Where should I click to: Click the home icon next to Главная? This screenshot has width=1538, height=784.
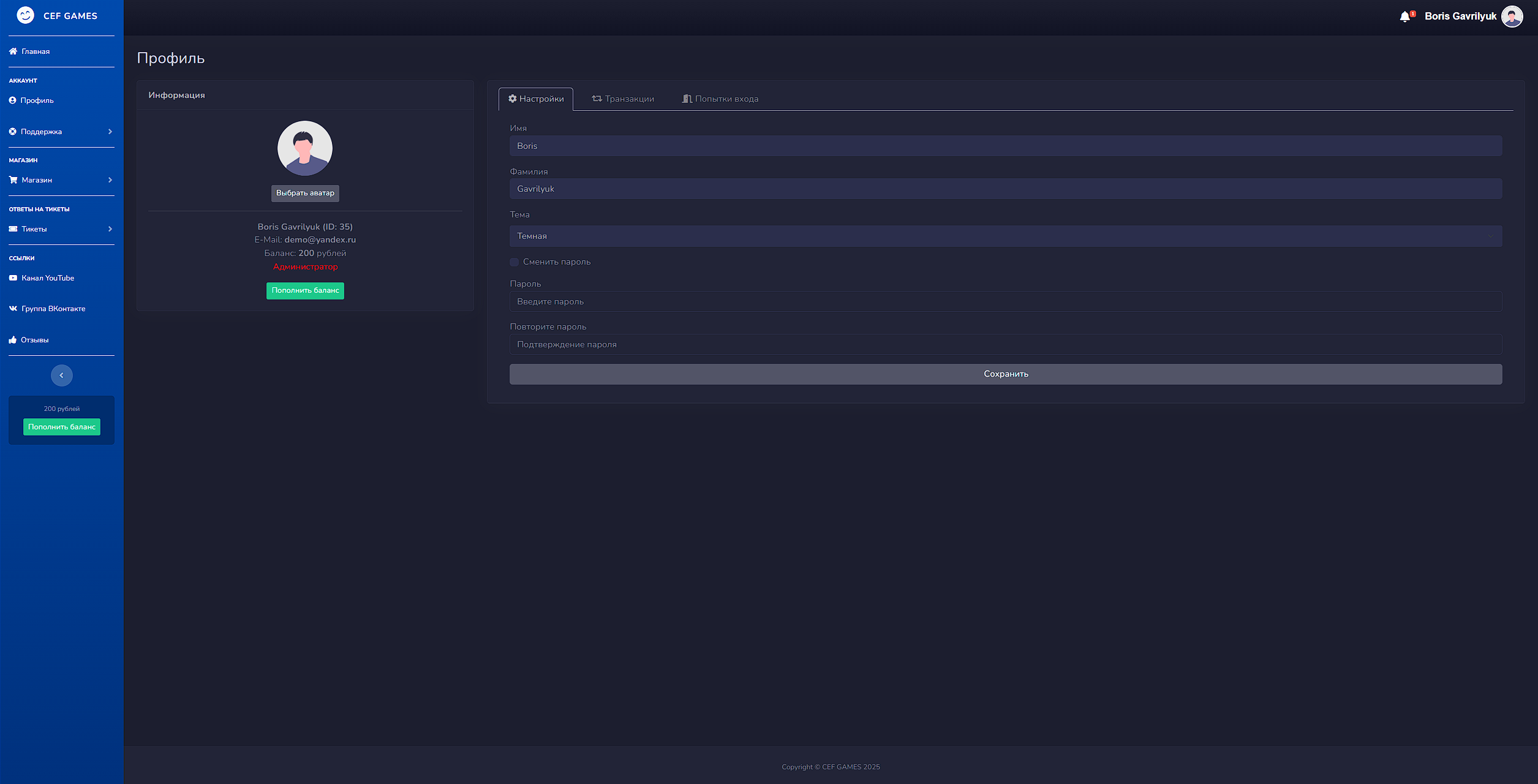(13, 51)
